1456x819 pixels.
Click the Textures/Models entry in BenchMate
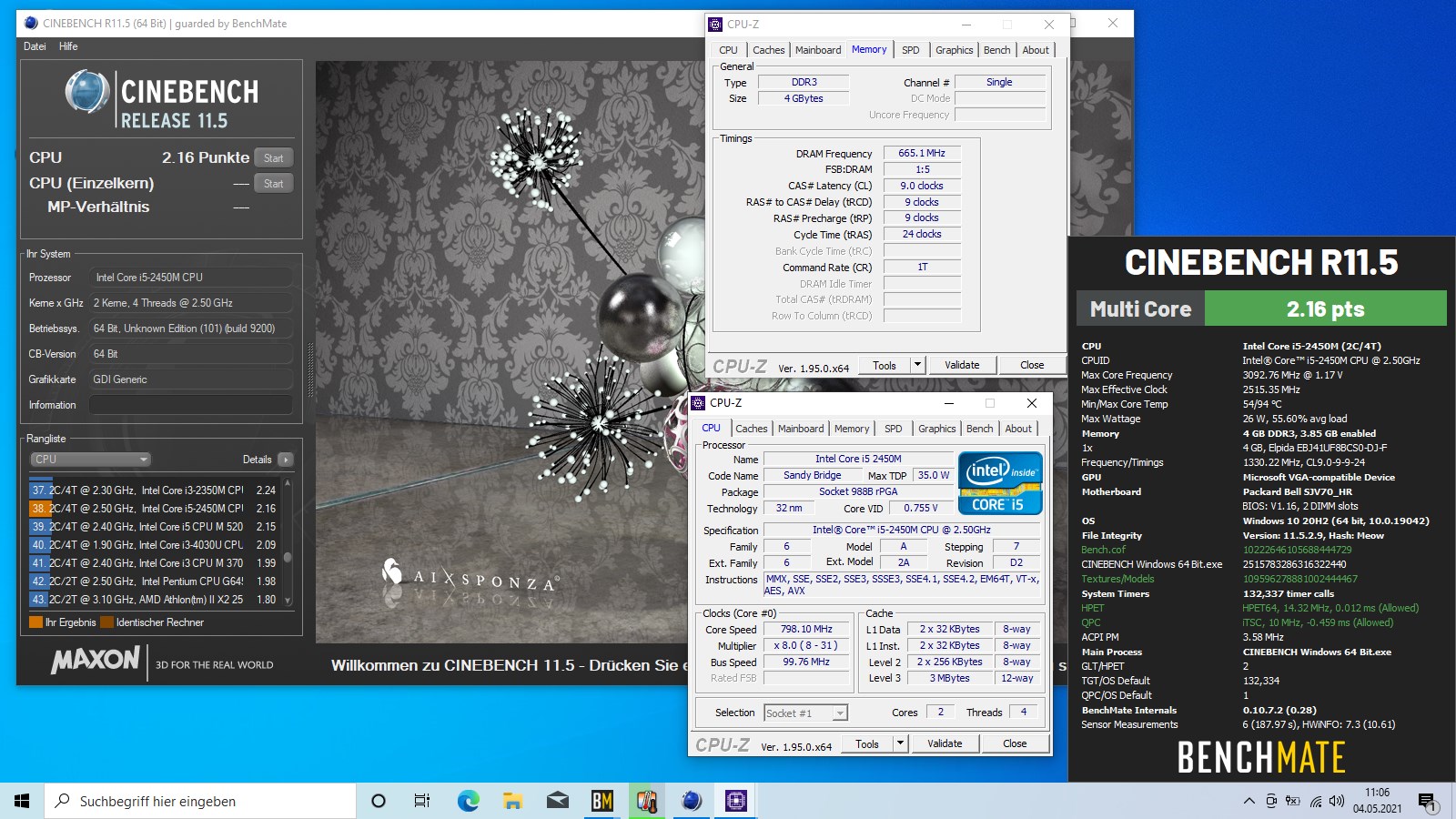(1117, 579)
